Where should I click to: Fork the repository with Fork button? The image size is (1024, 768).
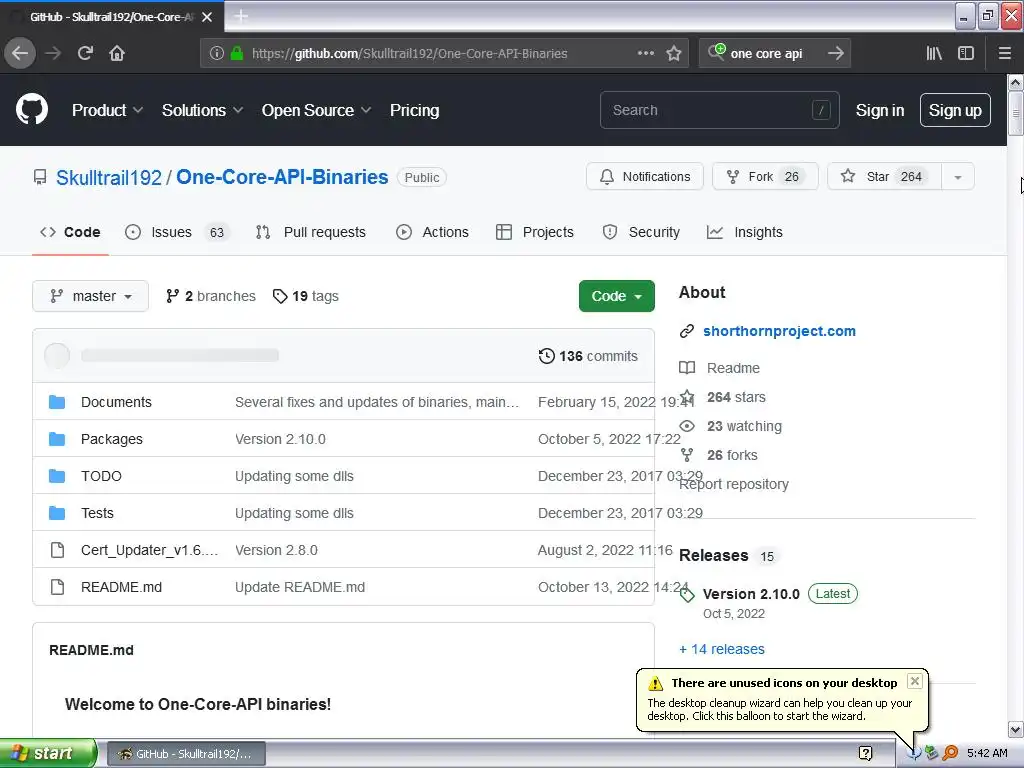pyautogui.click(x=765, y=177)
